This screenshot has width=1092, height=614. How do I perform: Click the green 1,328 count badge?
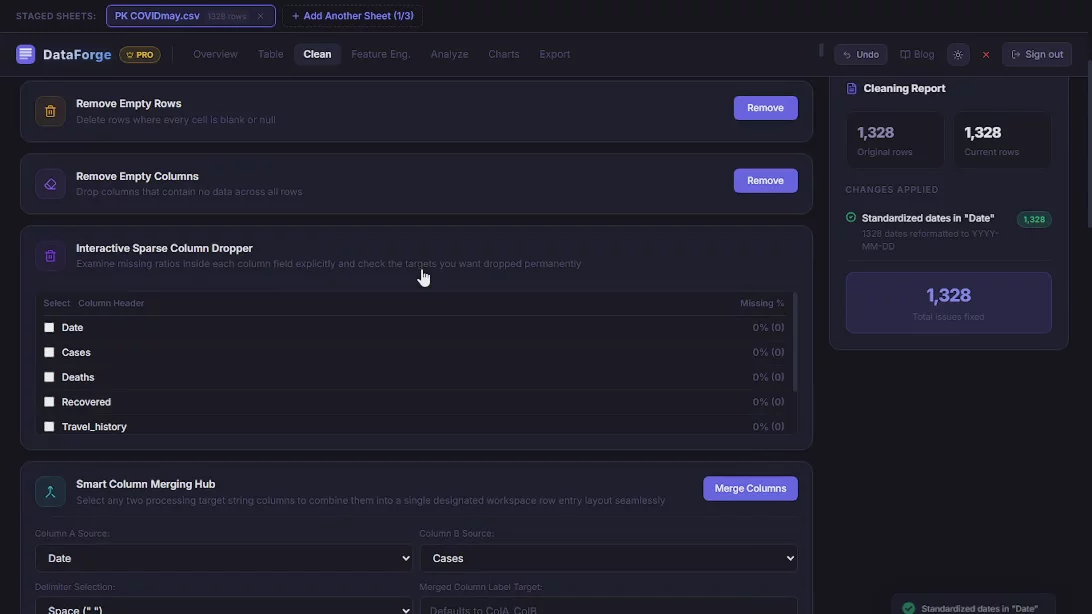point(1034,219)
